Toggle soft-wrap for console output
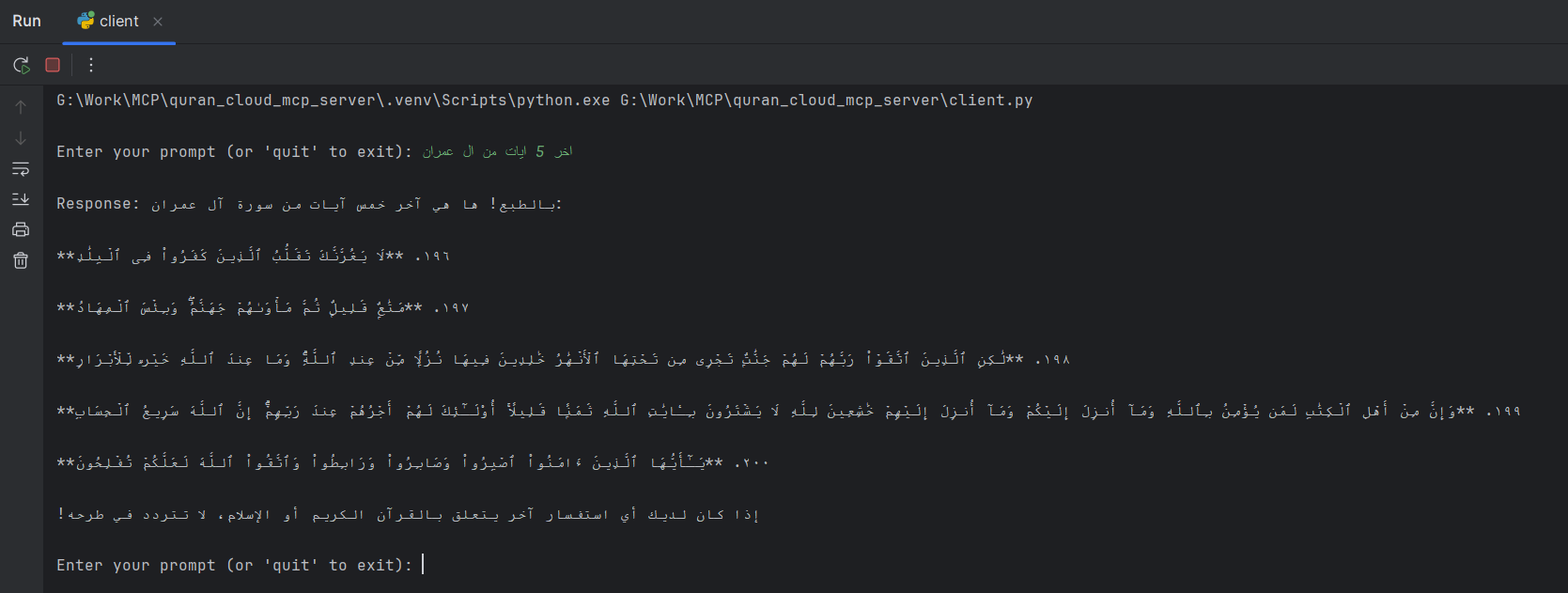This screenshot has height=593, width=1568. pyautogui.click(x=21, y=169)
